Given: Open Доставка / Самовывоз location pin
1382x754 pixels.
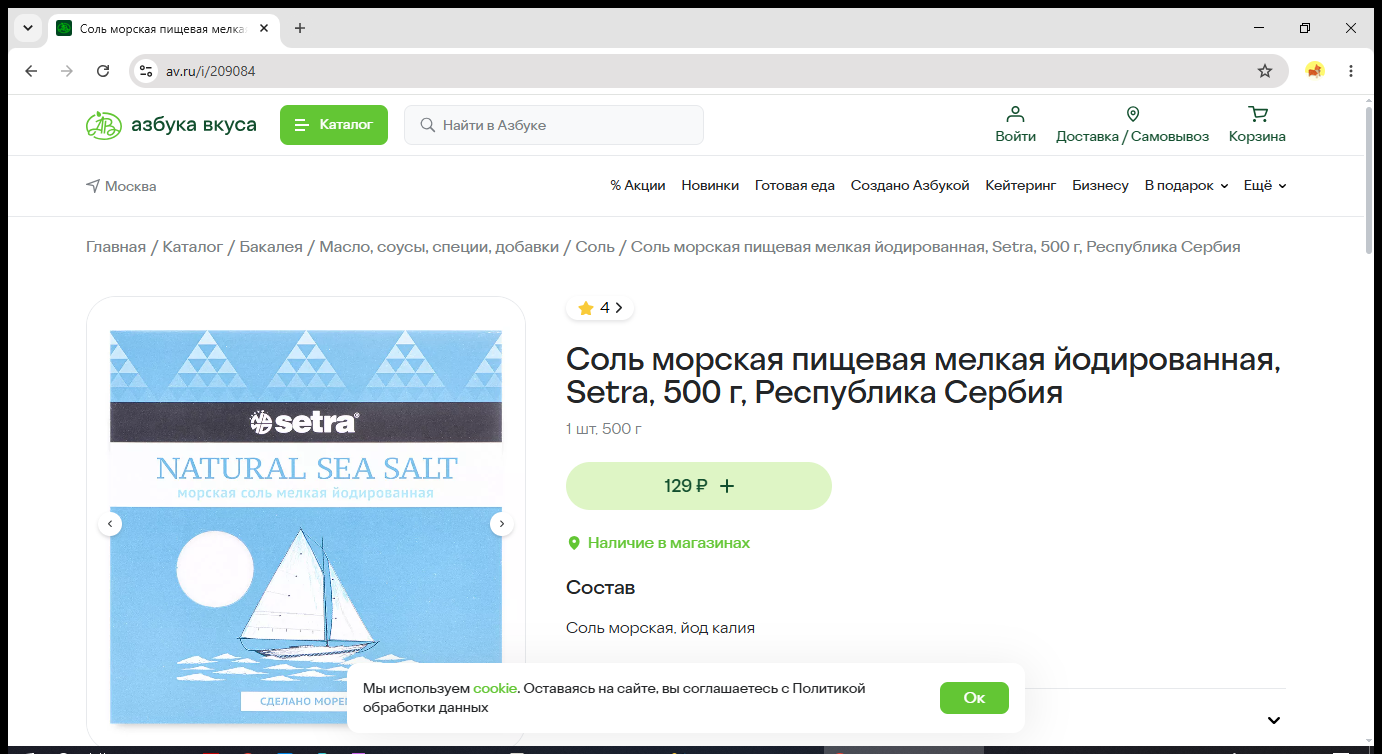Looking at the screenshot, I should 1132,125.
